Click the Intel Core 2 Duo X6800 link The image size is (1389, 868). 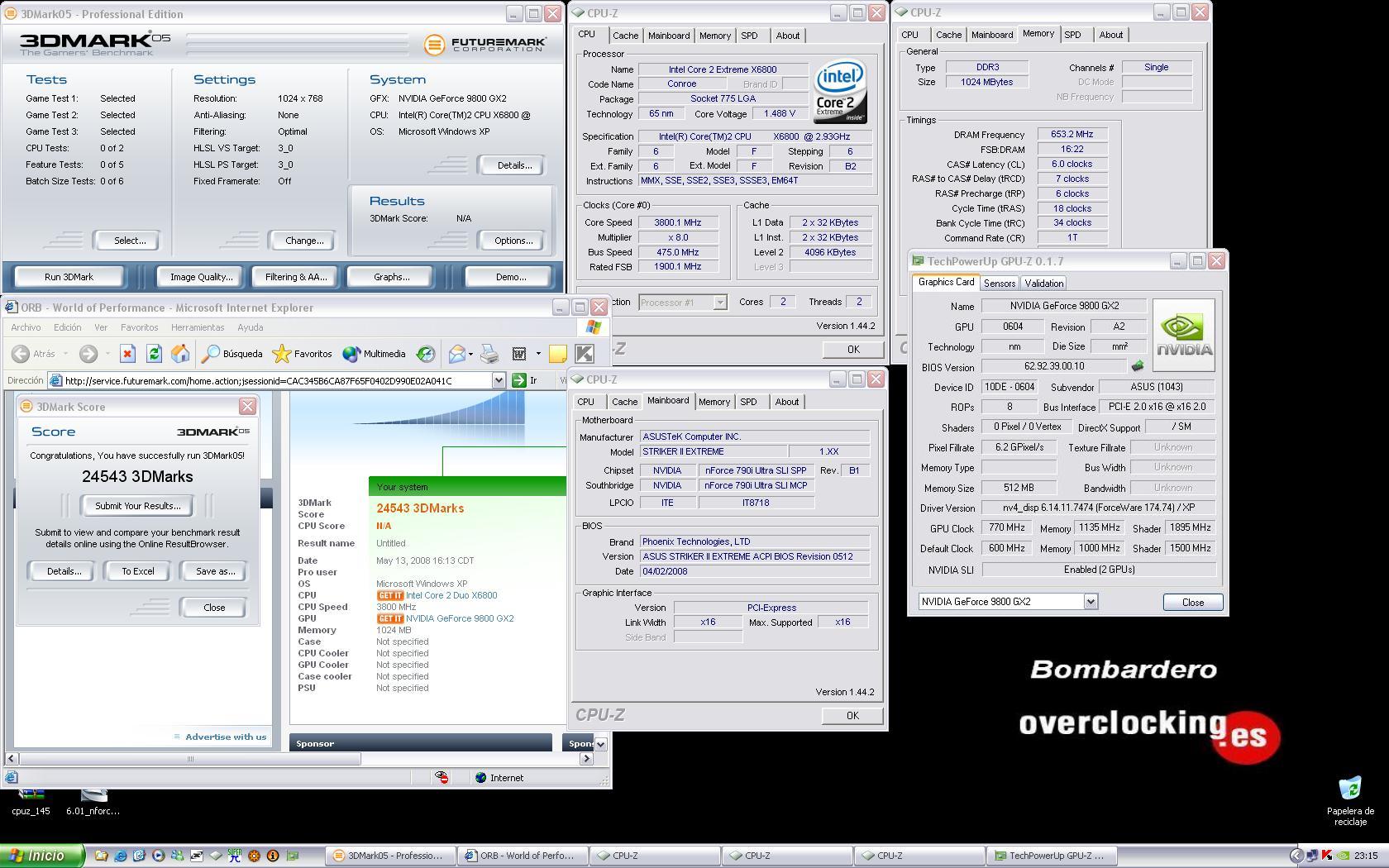(x=451, y=595)
